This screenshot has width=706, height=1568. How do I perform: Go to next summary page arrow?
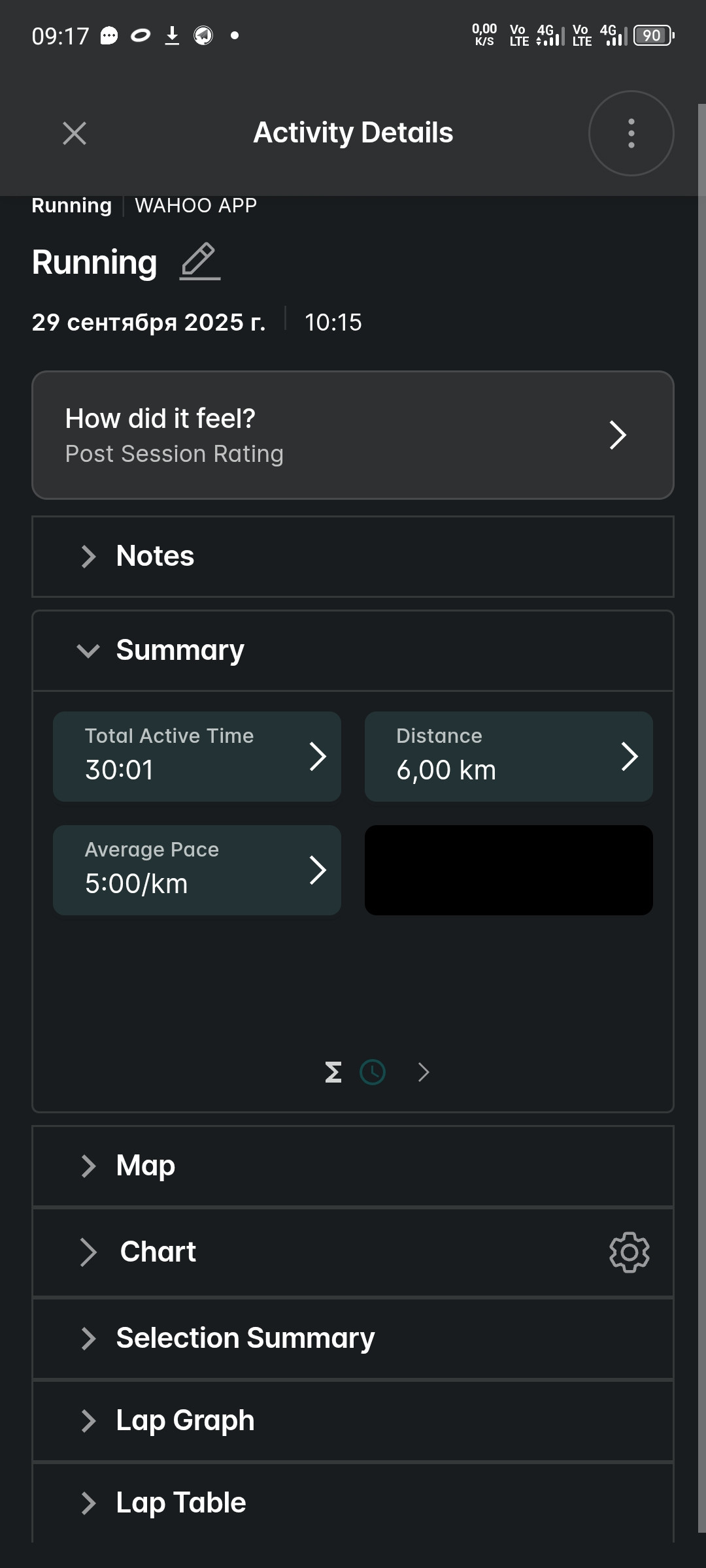point(424,1072)
